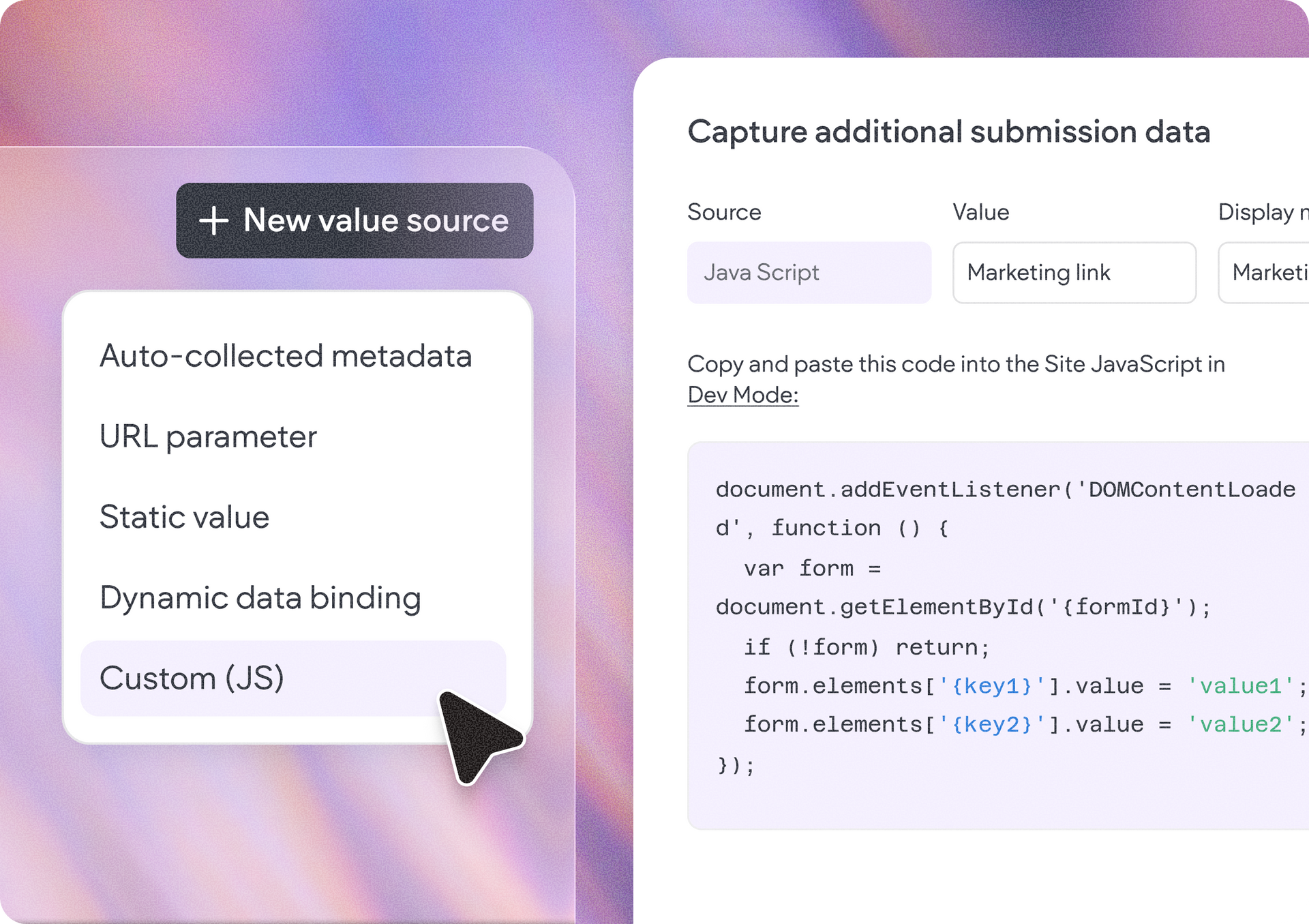Click the Capture additional submission data heading
Image resolution: width=1309 pixels, height=924 pixels.
point(948,132)
